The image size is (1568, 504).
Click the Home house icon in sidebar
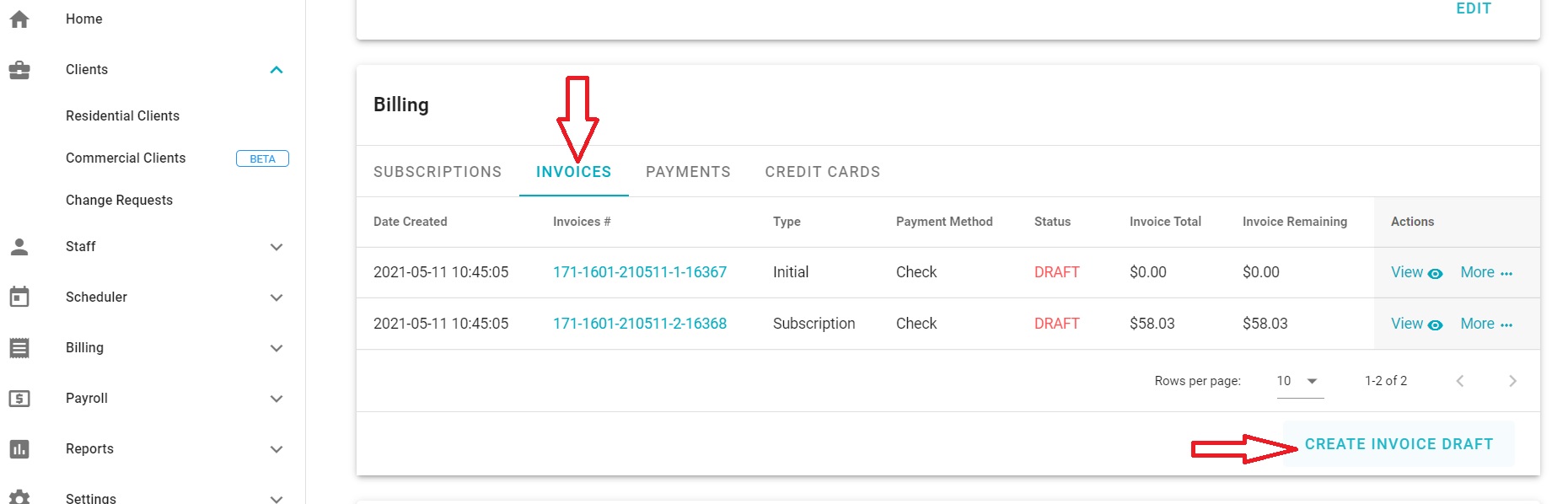[x=19, y=19]
